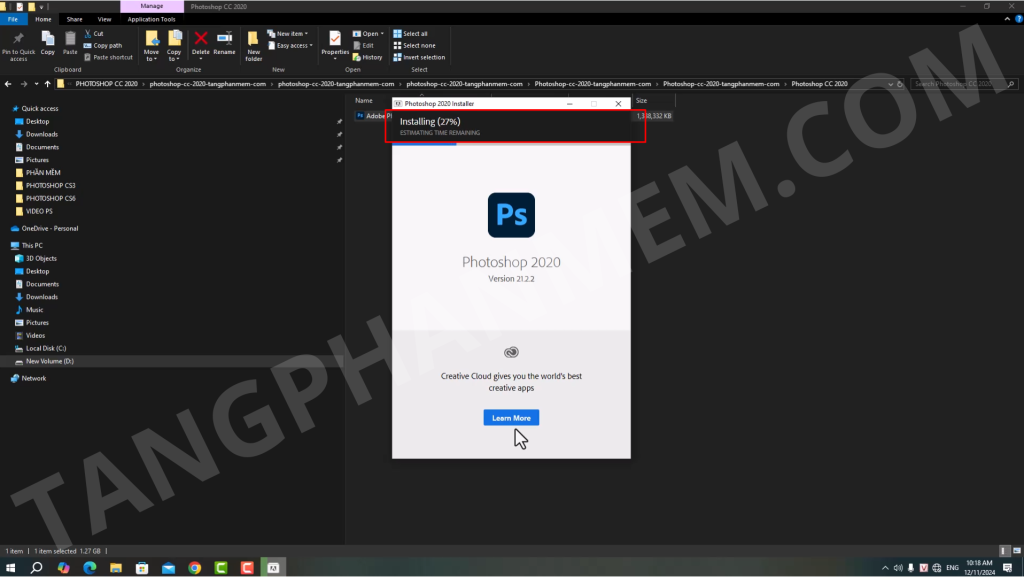Click Select all in ribbon
This screenshot has height=577, width=1024.
pyautogui.click(x=414, y=33)
